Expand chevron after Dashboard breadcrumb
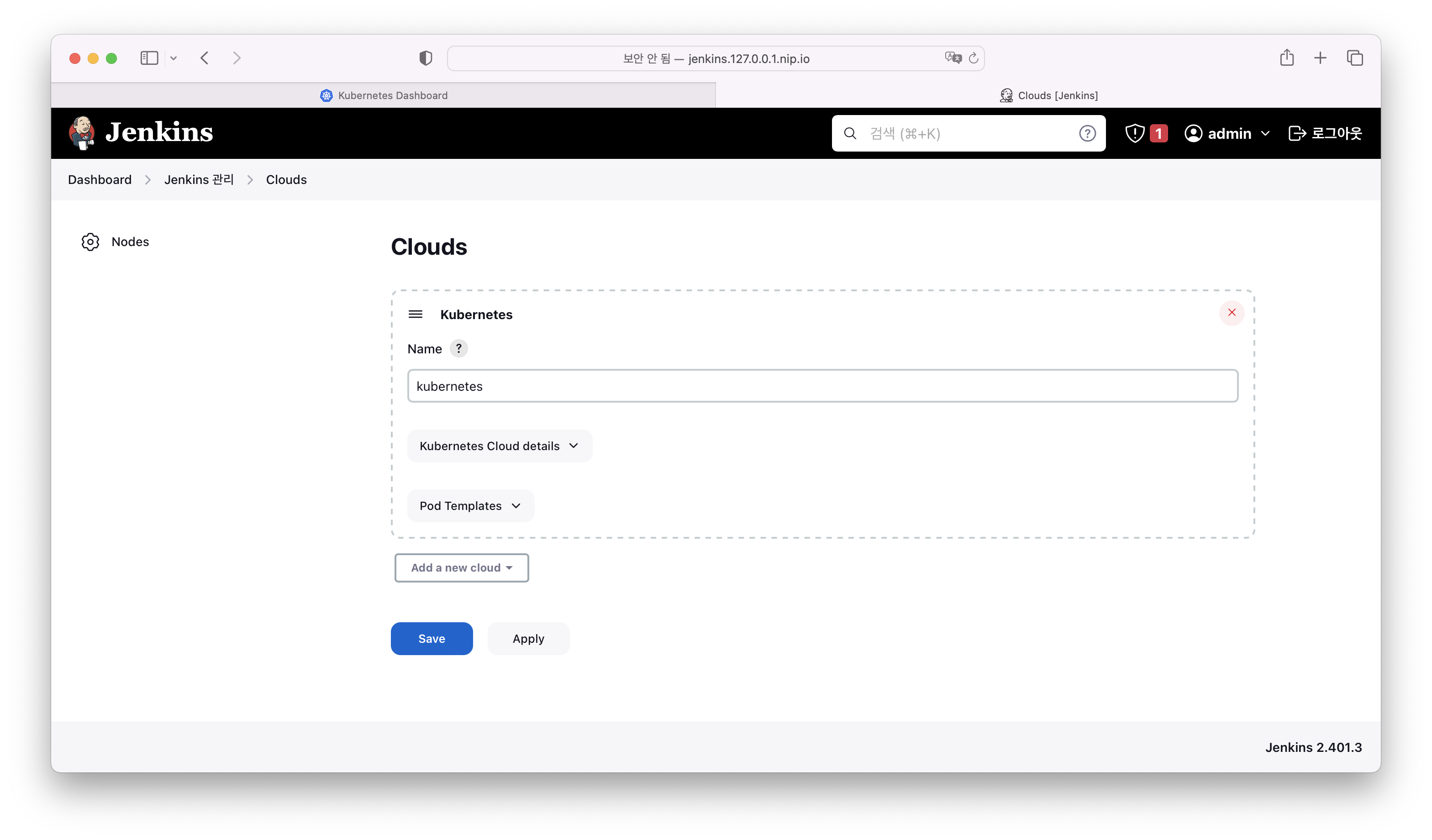This screenshot has width=1432, height=840. (x=148, y=180)
